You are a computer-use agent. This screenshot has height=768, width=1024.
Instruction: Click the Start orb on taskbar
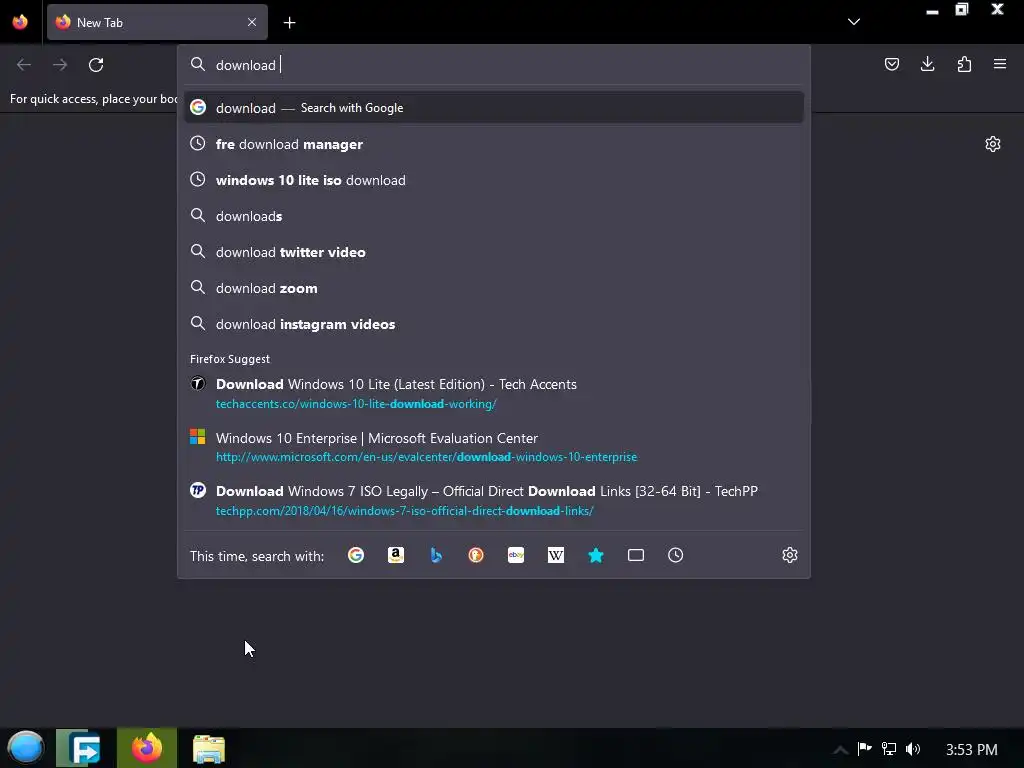pos(25,748)
